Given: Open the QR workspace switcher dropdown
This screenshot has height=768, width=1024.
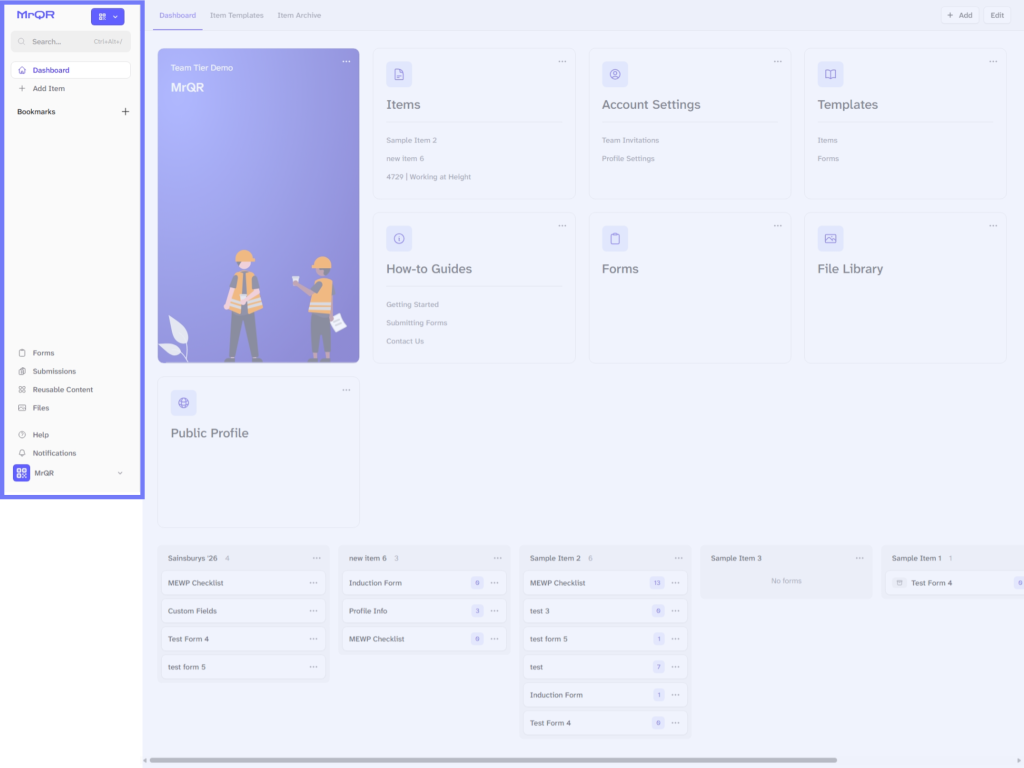Looking at the screenshot, I should [x=108, y=16].
